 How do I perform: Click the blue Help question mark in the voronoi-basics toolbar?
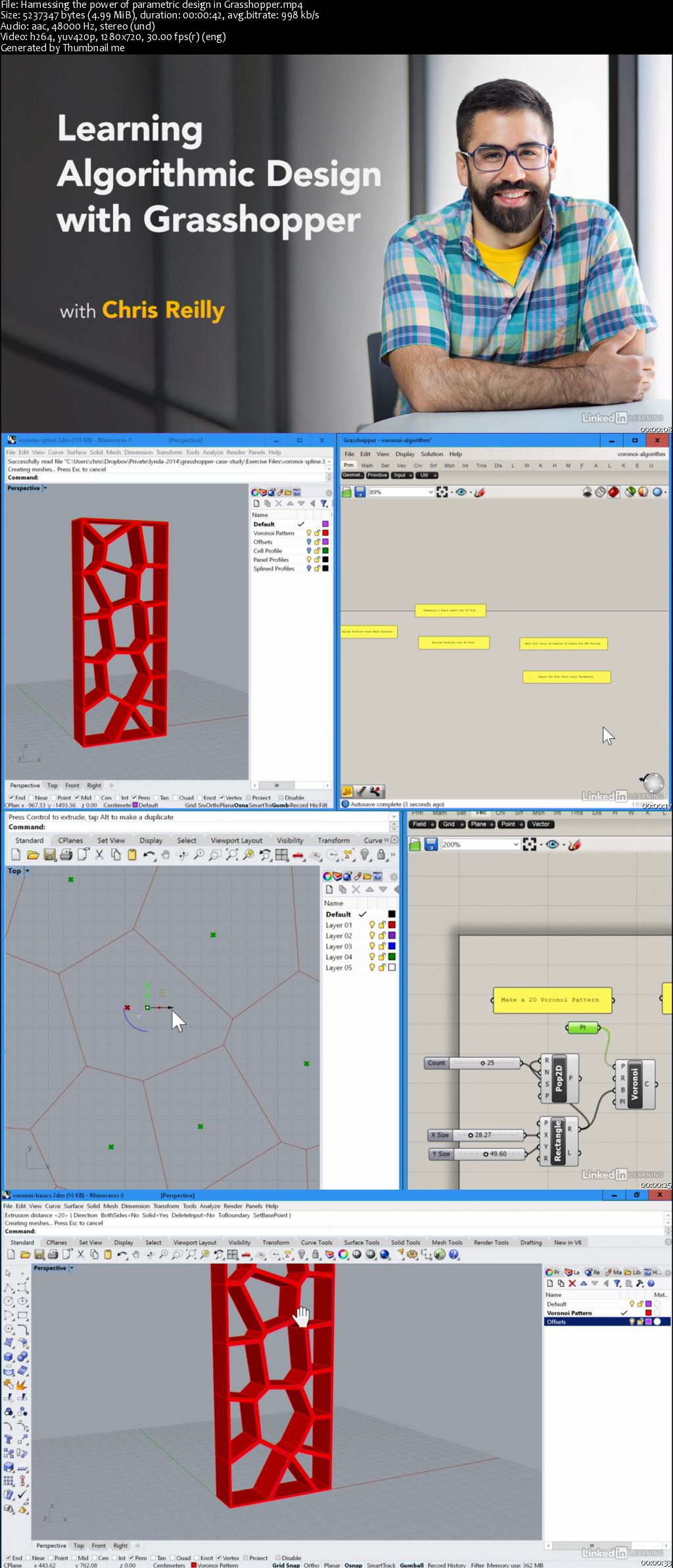tap(453, 1255)
